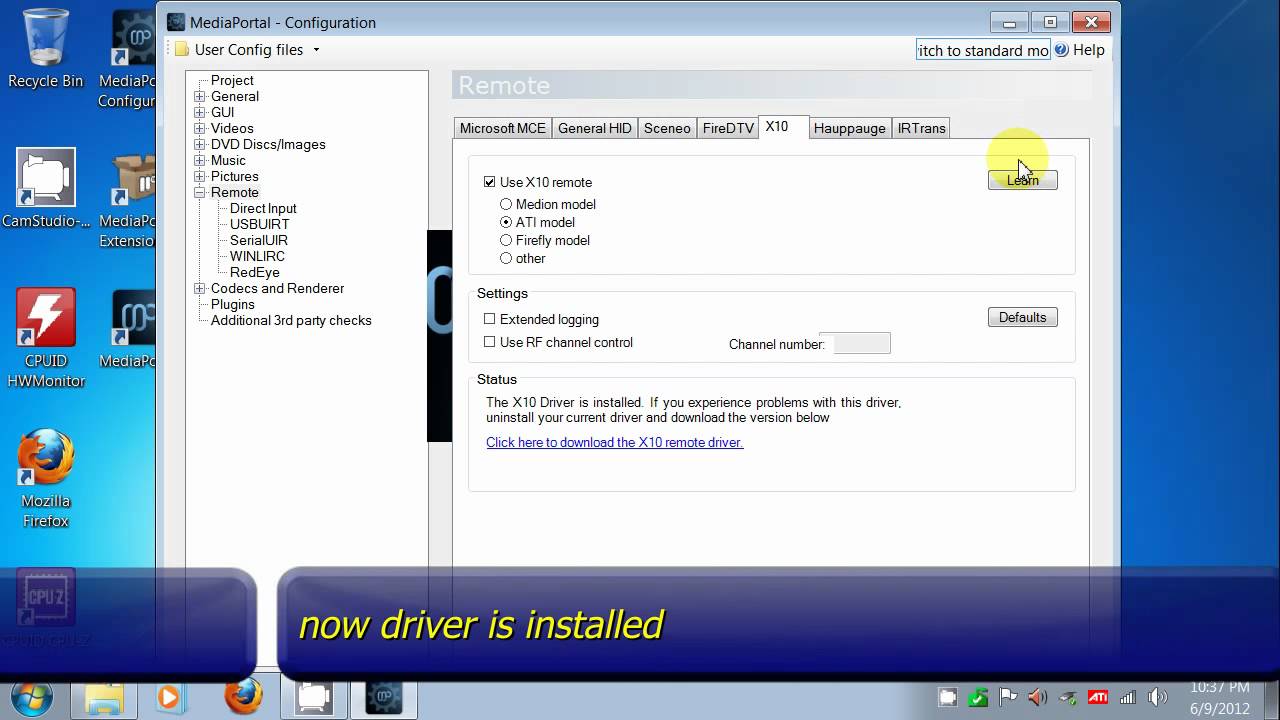
Task: Click the green security tray icon
Action: 978,698
